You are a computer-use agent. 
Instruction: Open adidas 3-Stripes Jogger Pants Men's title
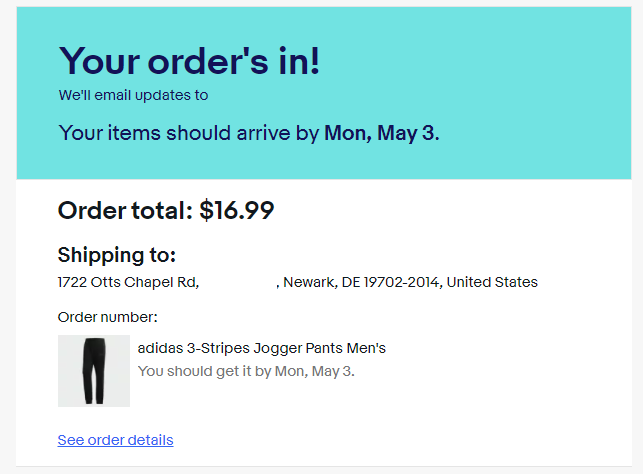(262, 348)
